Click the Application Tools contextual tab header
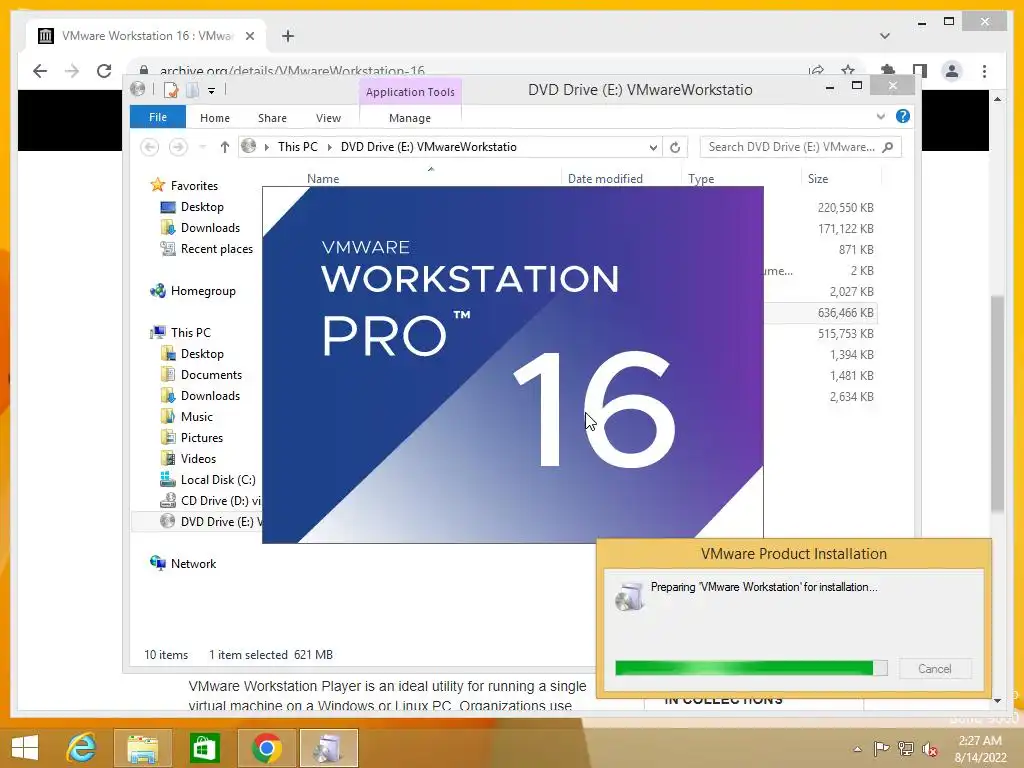This screenshot has height=768, width=1024. point(410,92)
